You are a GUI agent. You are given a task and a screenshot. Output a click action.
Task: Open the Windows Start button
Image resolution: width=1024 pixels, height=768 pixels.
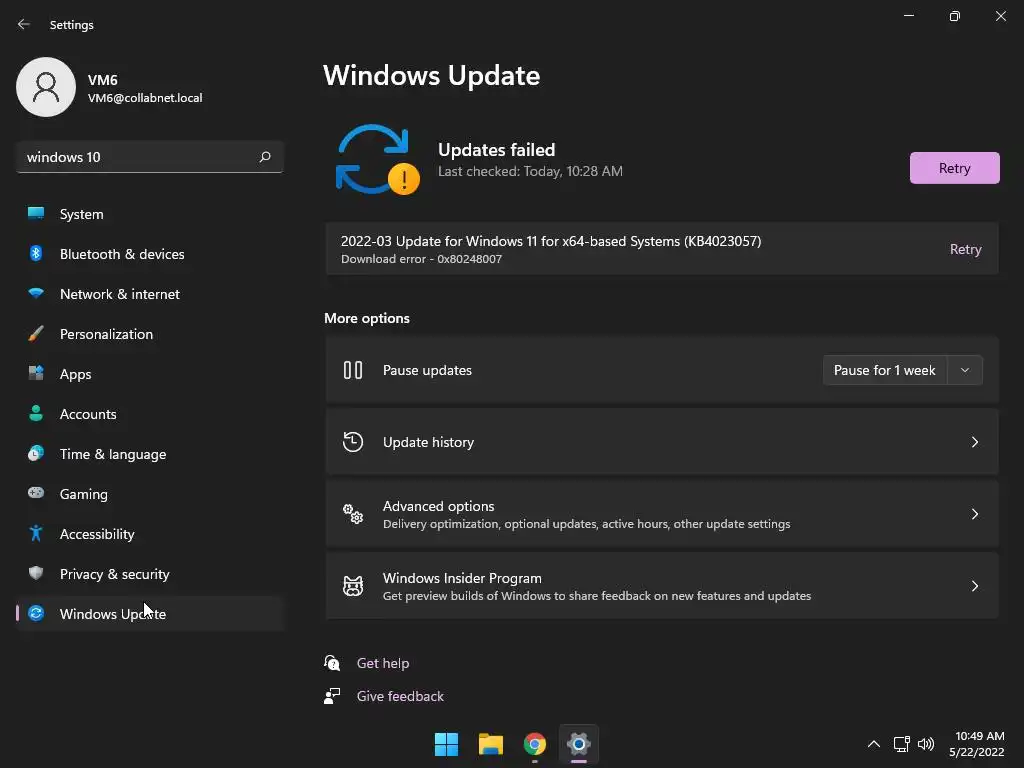pyautogui.click(x=447, y=744)
